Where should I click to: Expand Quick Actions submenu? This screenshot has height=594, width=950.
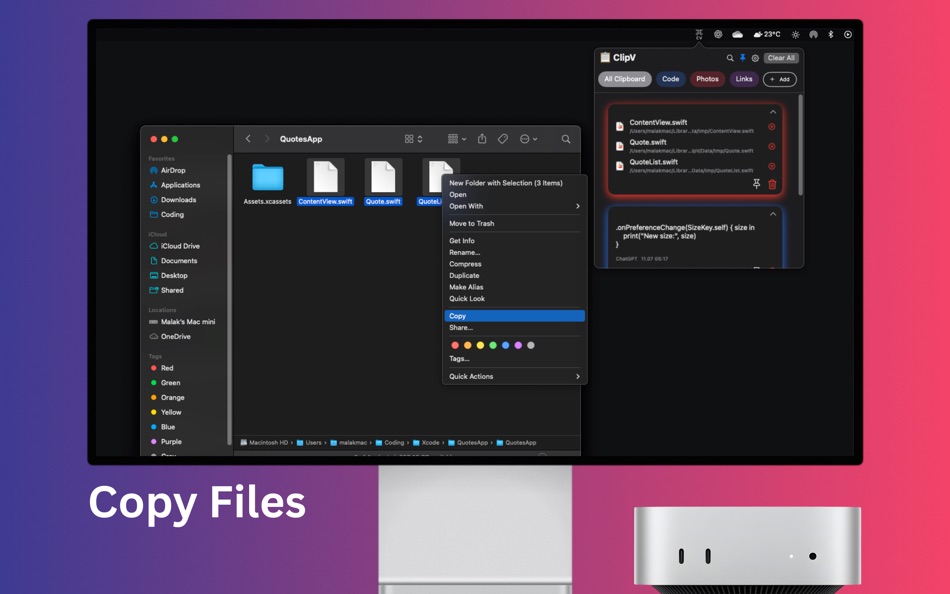pyautogui.click(x=514, y=376)
